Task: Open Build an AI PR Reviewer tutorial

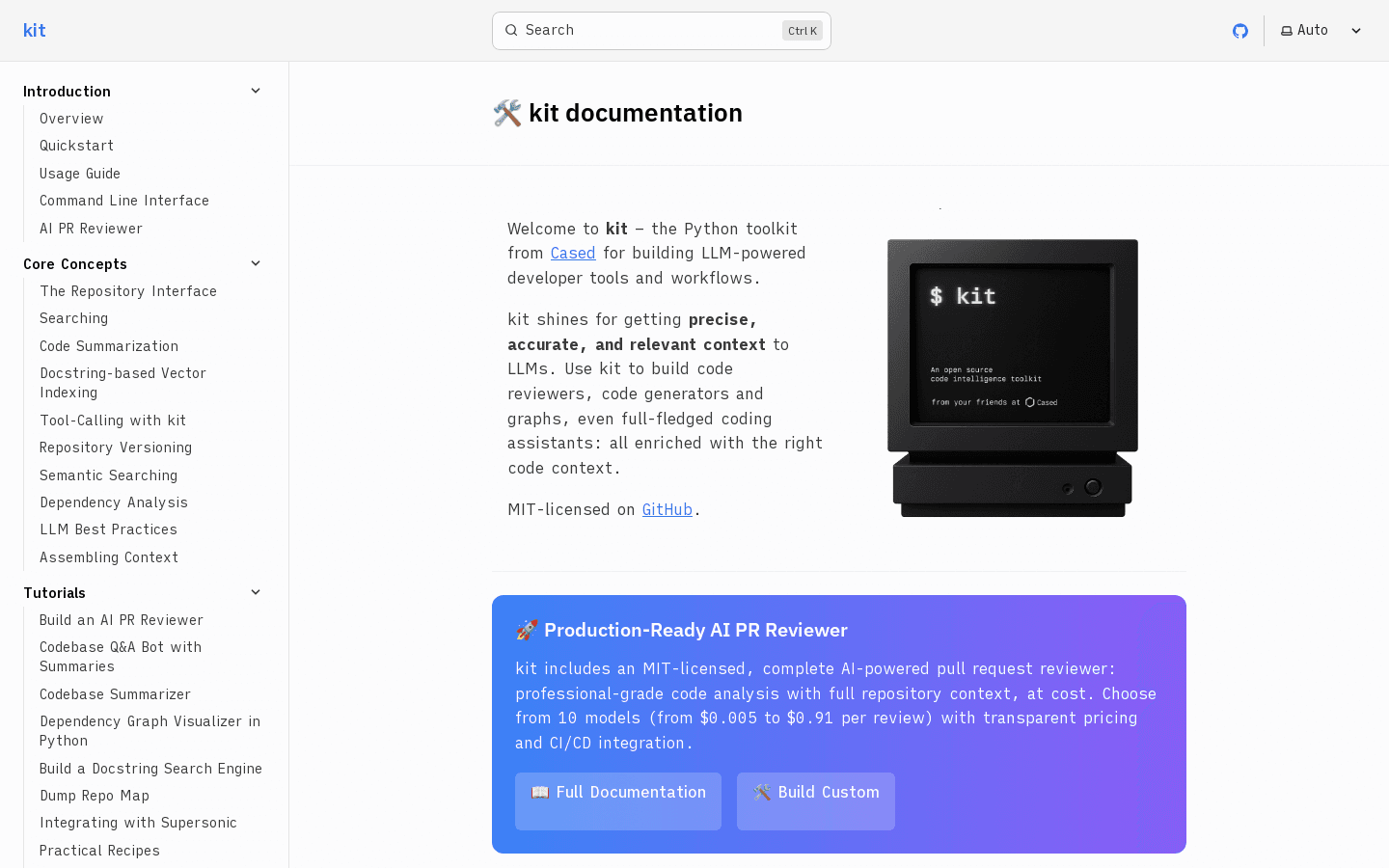Action: pyautogui.click(x=122, y=620)
